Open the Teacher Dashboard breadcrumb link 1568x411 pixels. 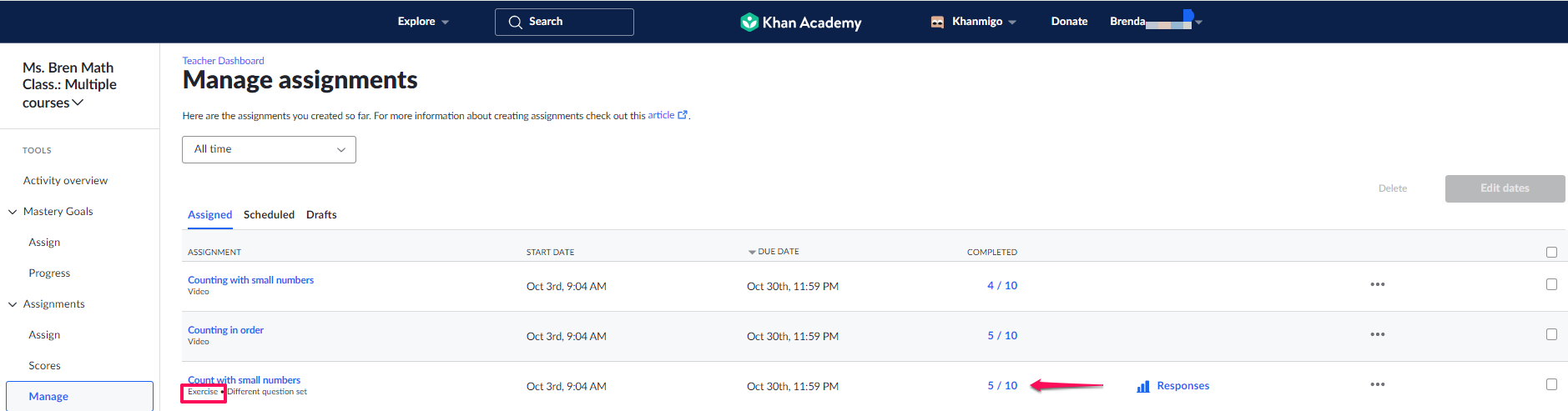(x=223, y=61)
